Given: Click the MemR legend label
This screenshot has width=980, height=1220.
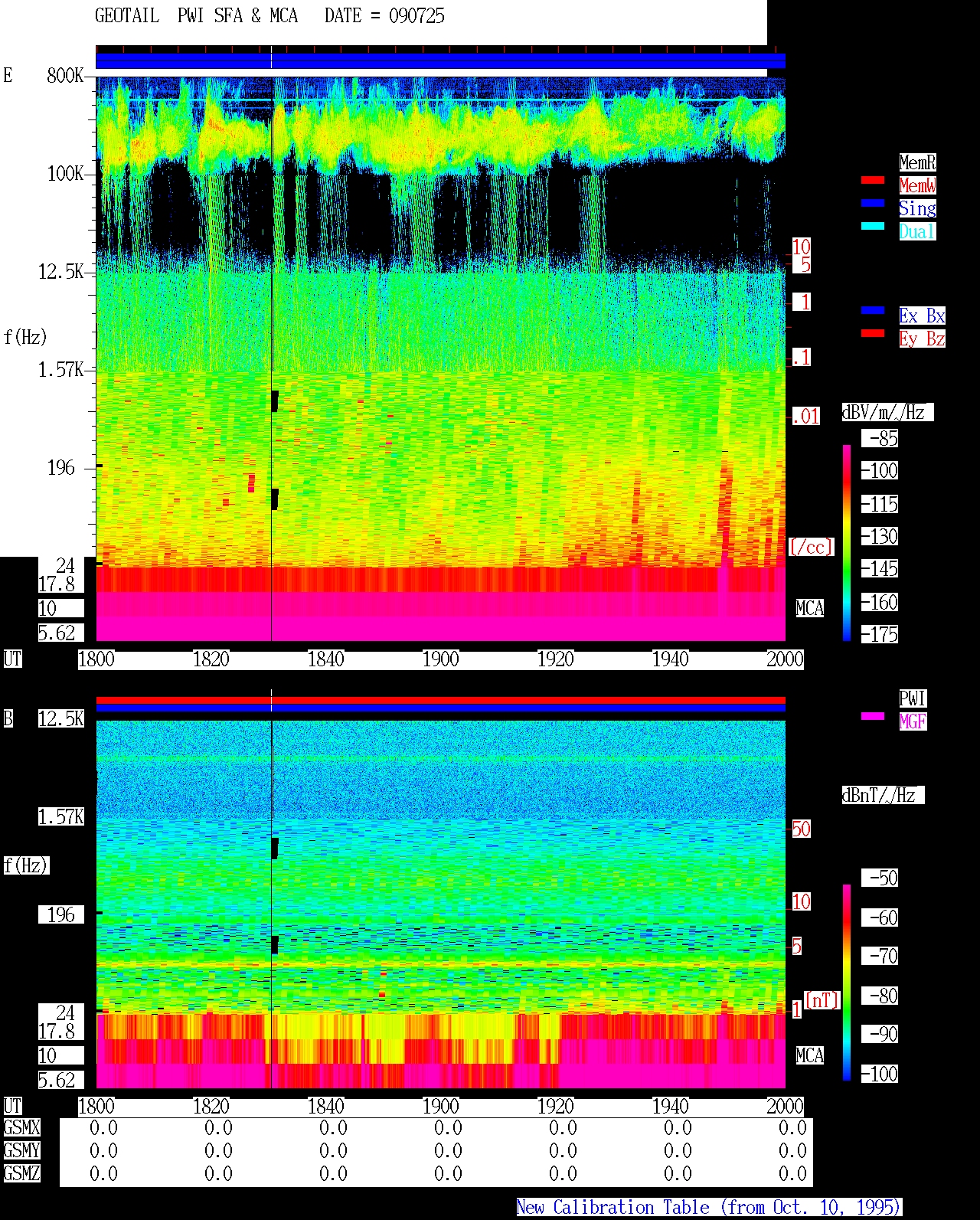Looking at the screenshot, I should (917, 162).
